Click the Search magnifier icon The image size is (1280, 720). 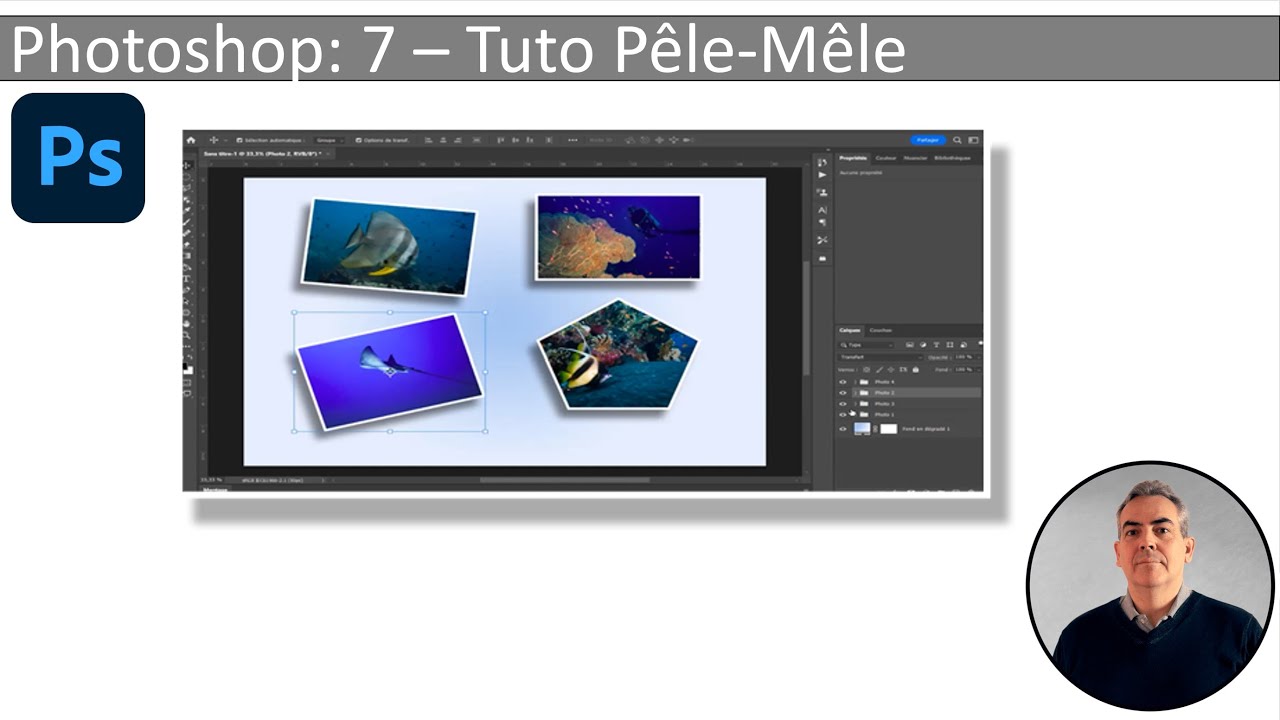pyautogui.click(x=957, y=140)
